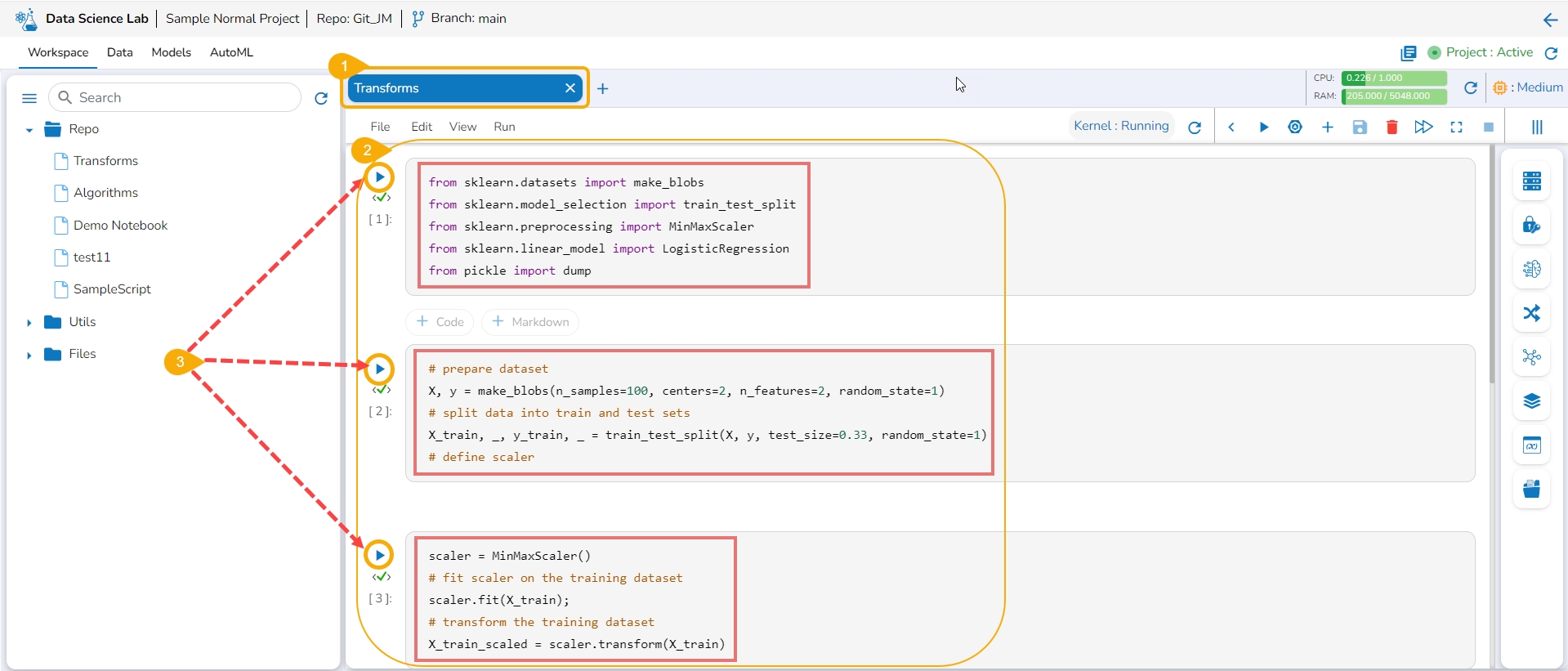Restart the kernel using refresh icon
Viewport: 1568px width, 671px height.
coord(1195,127)
